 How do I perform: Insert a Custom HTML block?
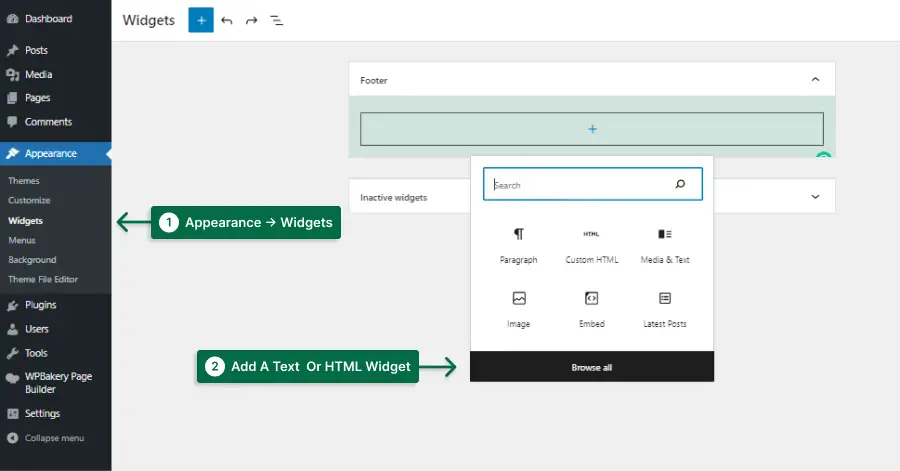pos(592,246)
